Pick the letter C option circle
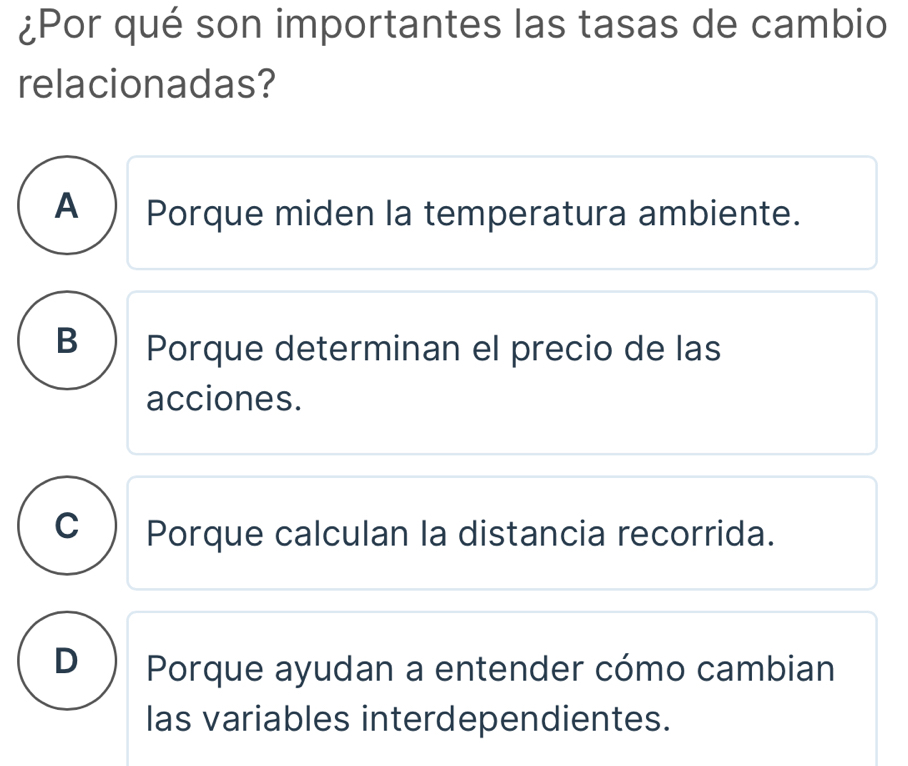The height and width of the screenshot is (766, 908). (67, 525)
